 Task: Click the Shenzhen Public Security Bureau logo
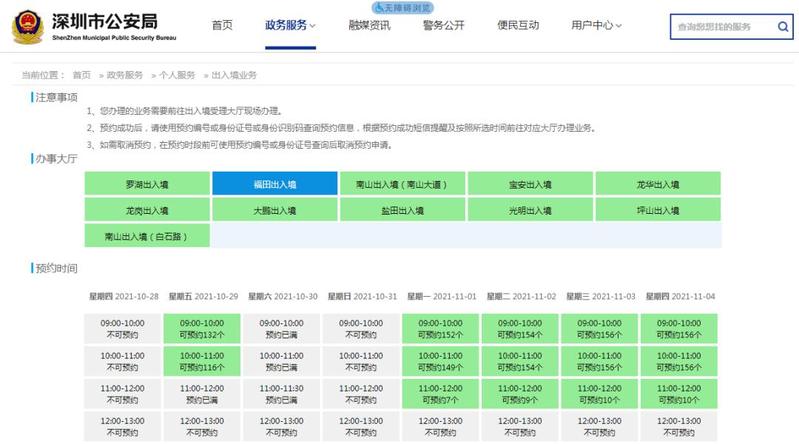click(27, 25)
